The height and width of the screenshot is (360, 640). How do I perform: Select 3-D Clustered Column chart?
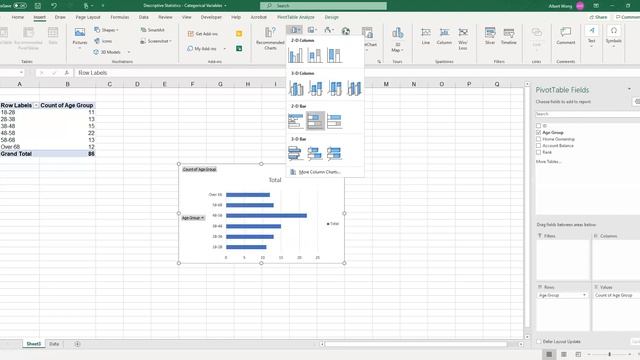click(x=296, y=88)
